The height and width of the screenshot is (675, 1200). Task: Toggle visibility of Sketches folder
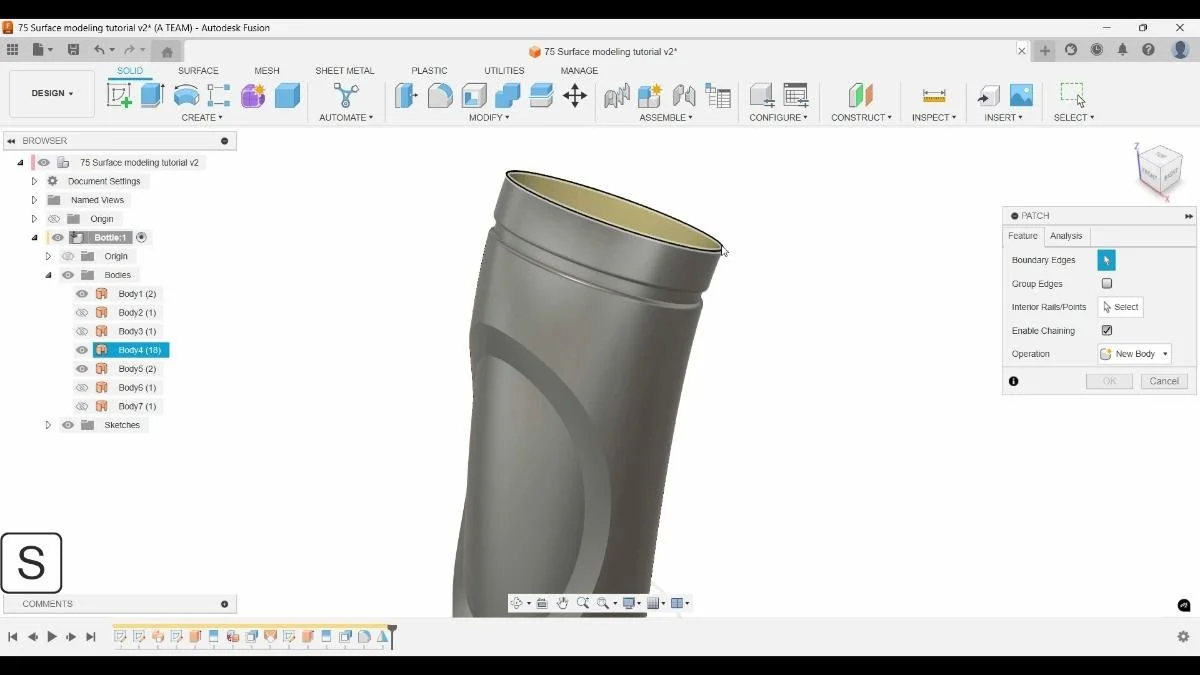click(x=68, y=425)
